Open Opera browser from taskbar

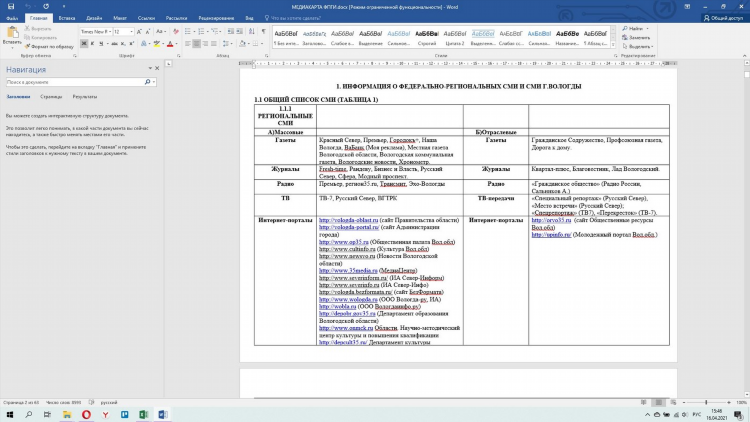pyautogui.click(x=86, y=414)
